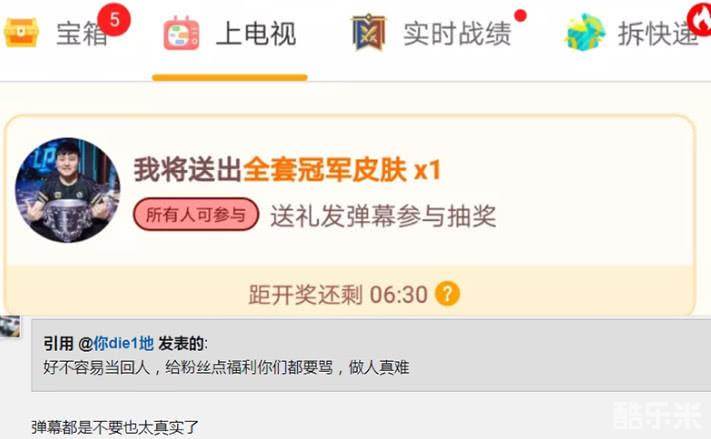
Task: Click the small commenter avatar thumbnail
Action: pos(10,327)
